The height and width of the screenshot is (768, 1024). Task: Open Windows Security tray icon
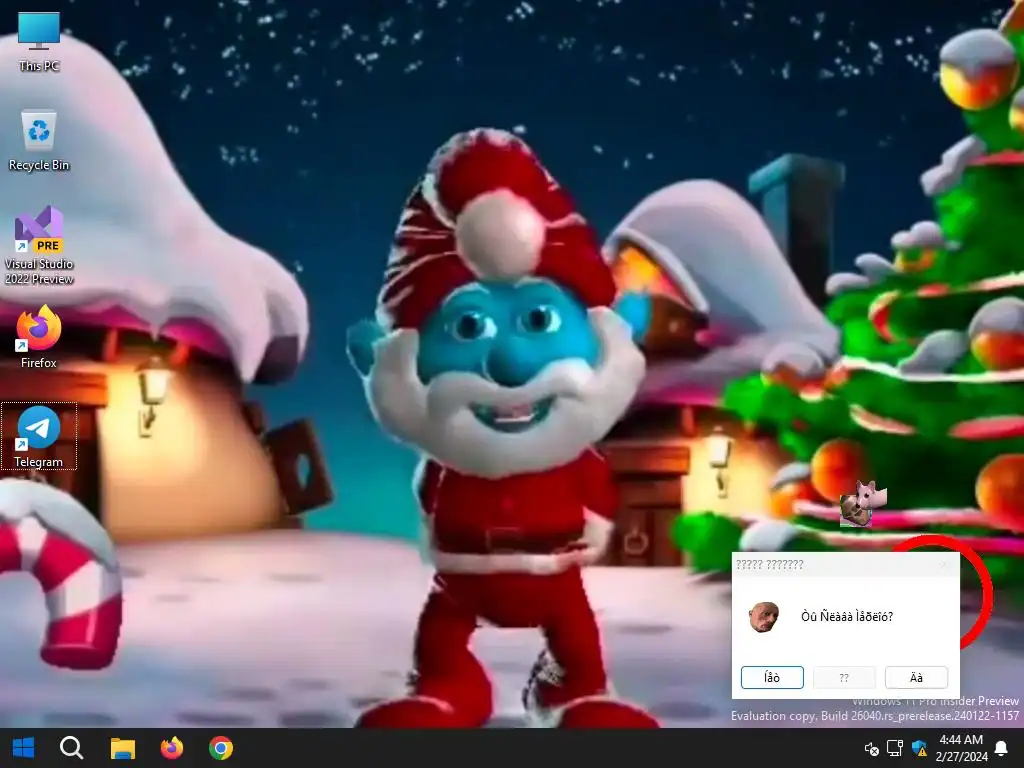pyautogui.click(x=919, y=748)
